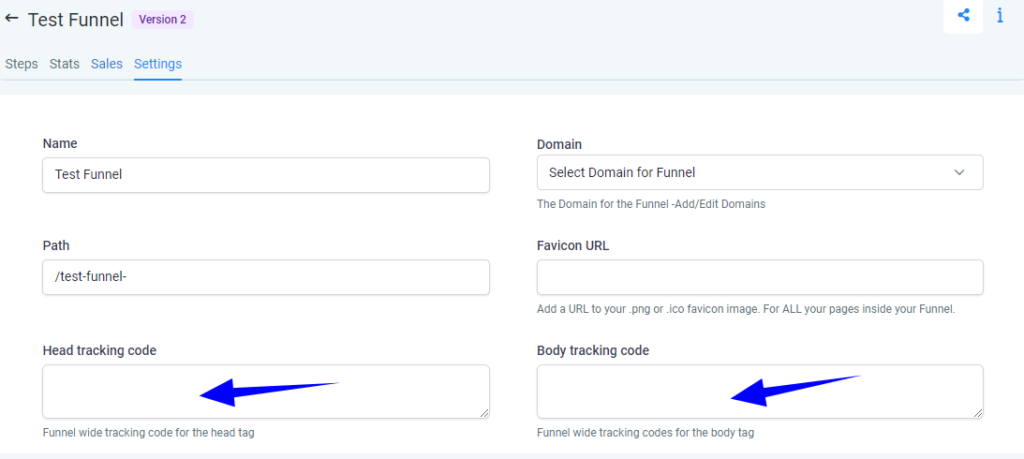The height and width of the screenshot is (459, 1024).
Task: Click the Version 2 badge
Action: tap(162, 19)
